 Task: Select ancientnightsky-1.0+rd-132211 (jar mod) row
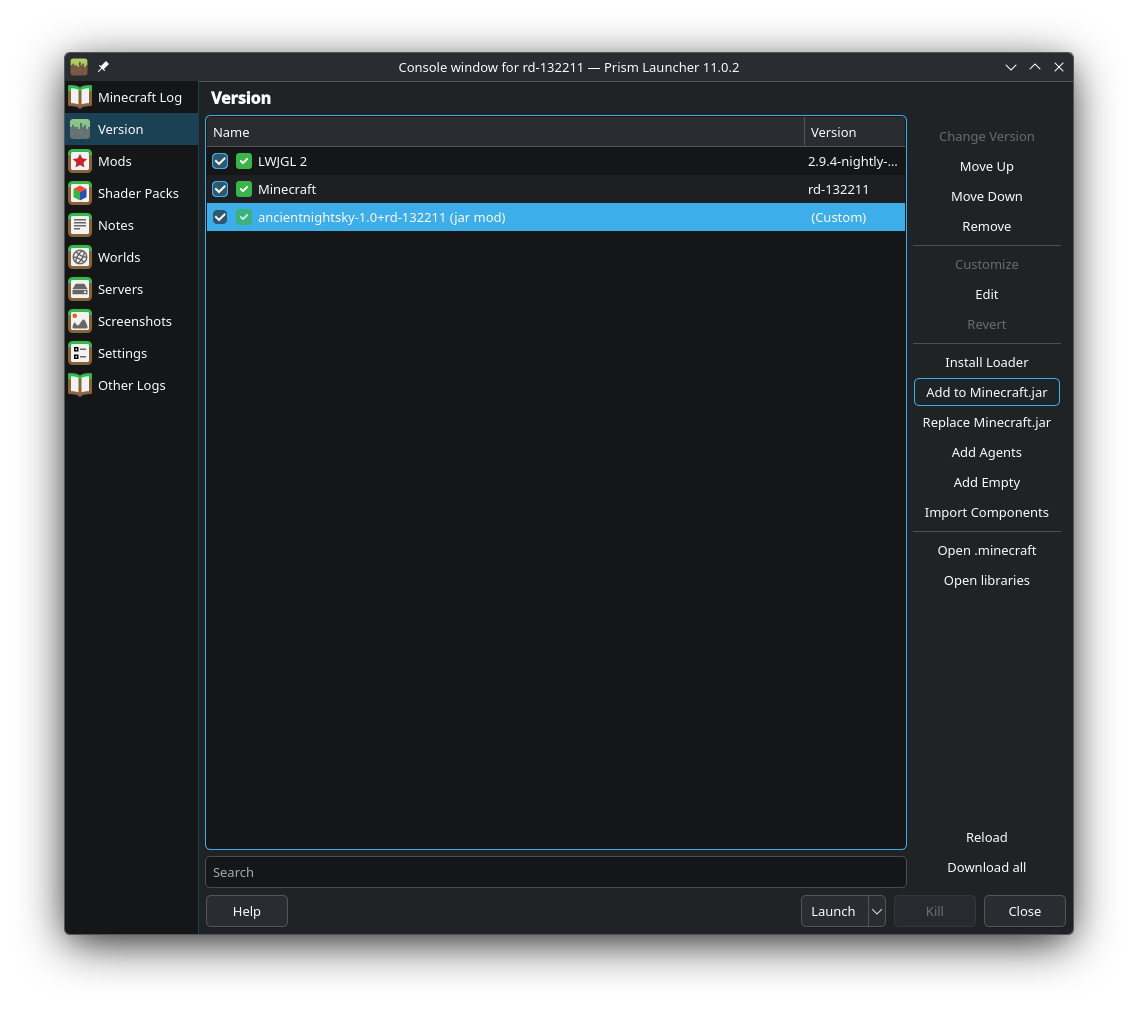(x=556, y=217)
